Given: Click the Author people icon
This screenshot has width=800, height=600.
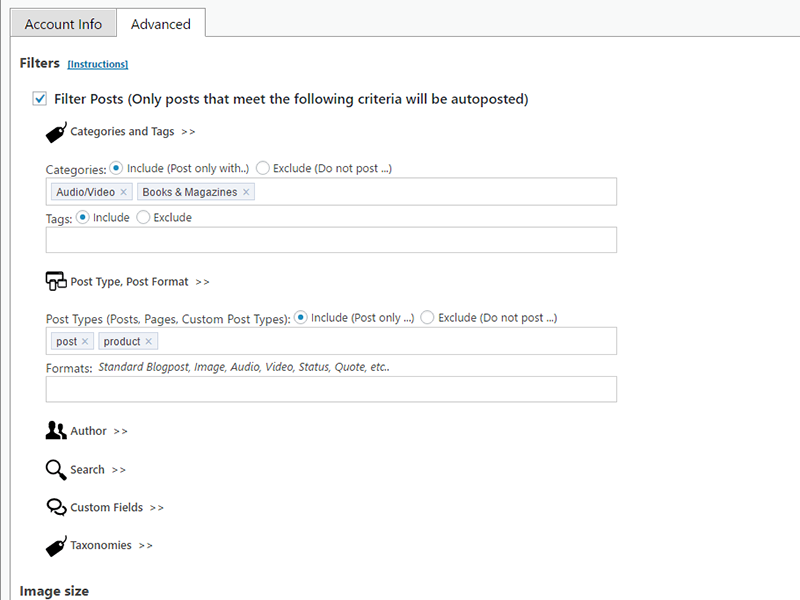Looking at the screenshot, I should click(x=56, y=431).
